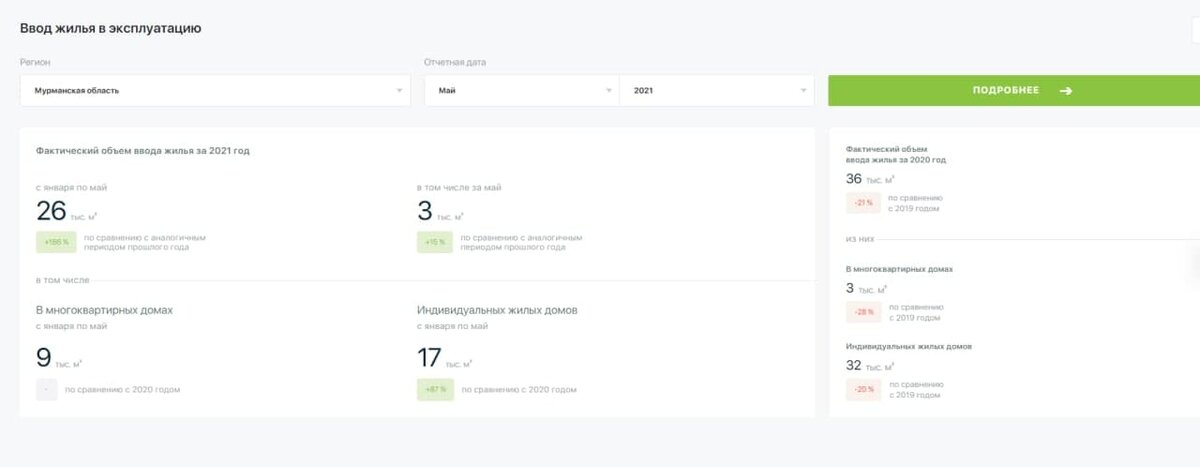Click 'Фактический объем ввода жилья за 2020 год' title

pyautogui.click(x=896, y=154)
